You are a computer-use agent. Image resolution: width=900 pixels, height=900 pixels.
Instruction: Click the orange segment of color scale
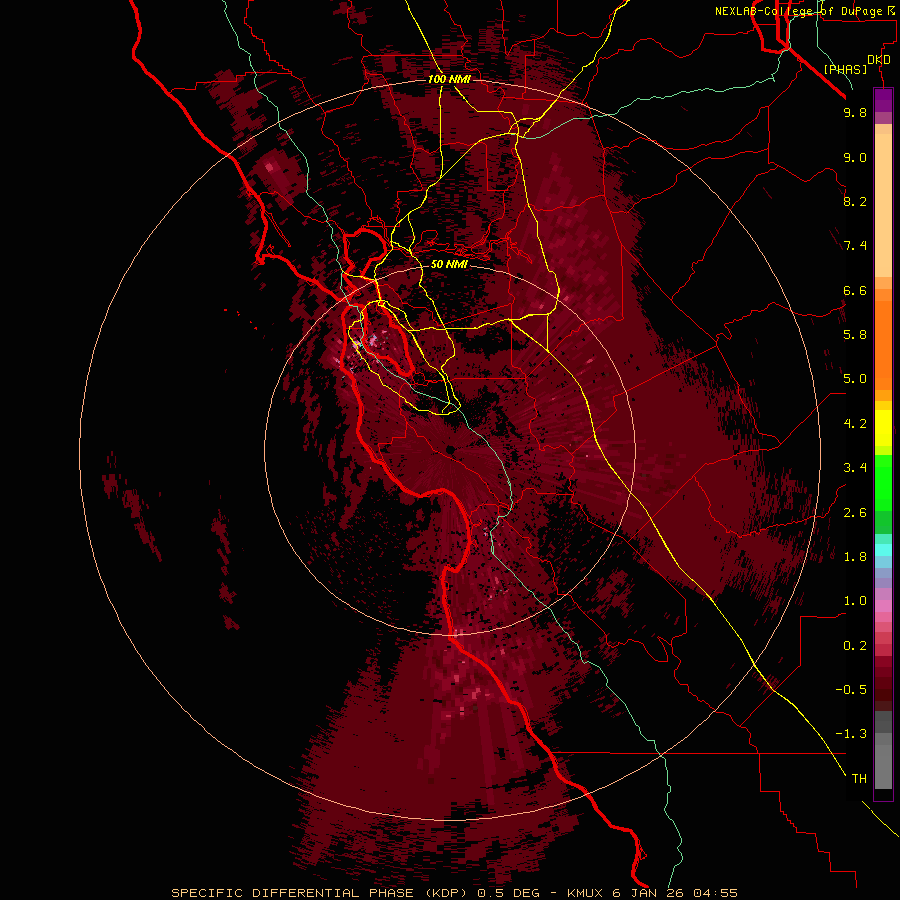point(883,346)
